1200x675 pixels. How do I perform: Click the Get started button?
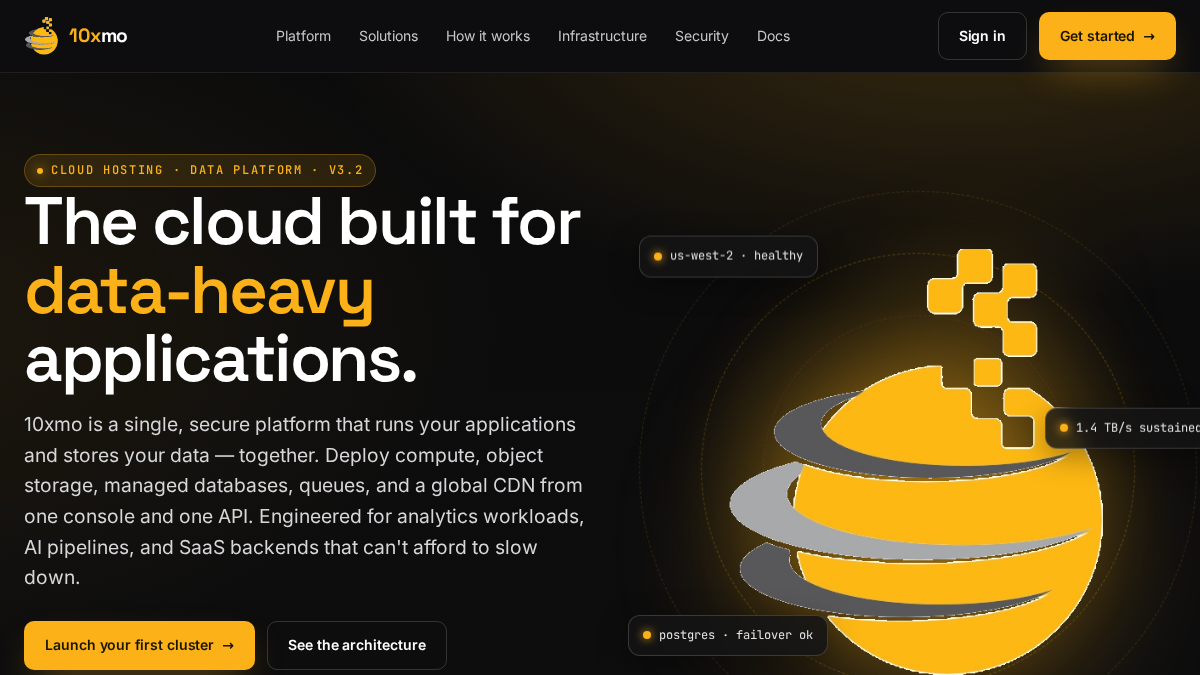(1107, 36)
